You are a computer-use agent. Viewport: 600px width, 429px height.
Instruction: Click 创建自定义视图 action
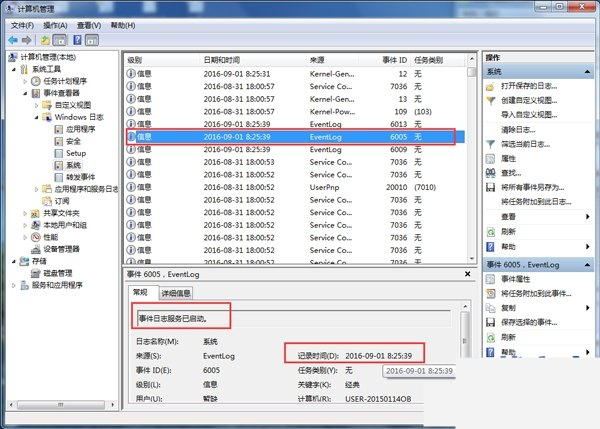pyautogui.click(x=529, y=100)
